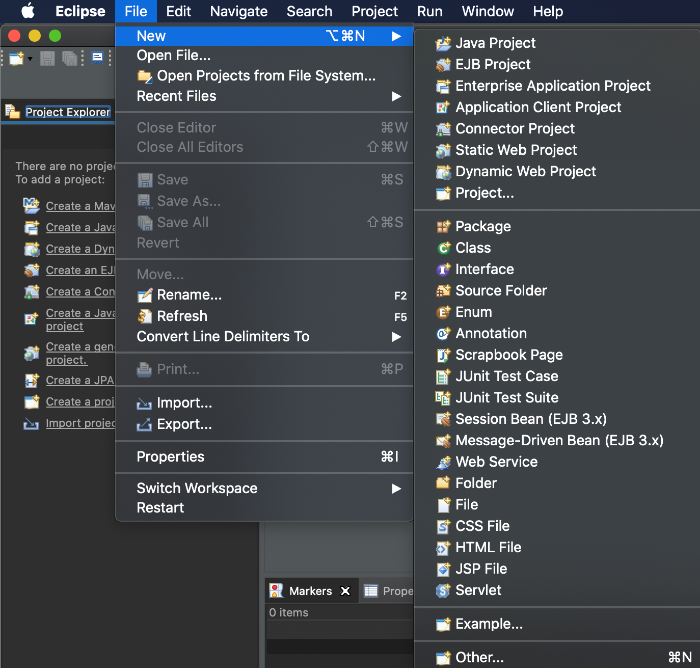The image size is (700, 668).
Task: Click the JSP File icon
Action: click(x=443, y=569)
